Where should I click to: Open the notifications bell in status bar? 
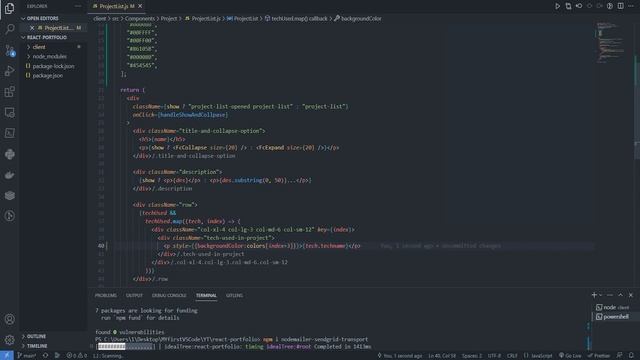pos(631,356)
